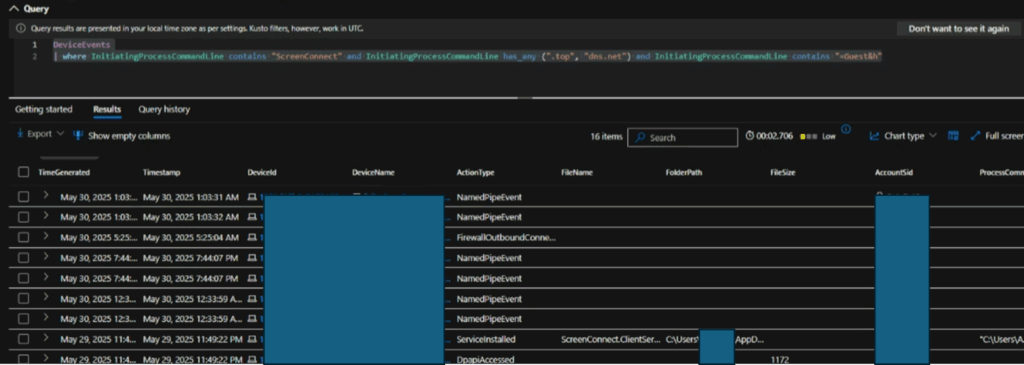Open the Export dropdown arrow
Viewport: 1024px width, 365px height.
click(61, 134)
